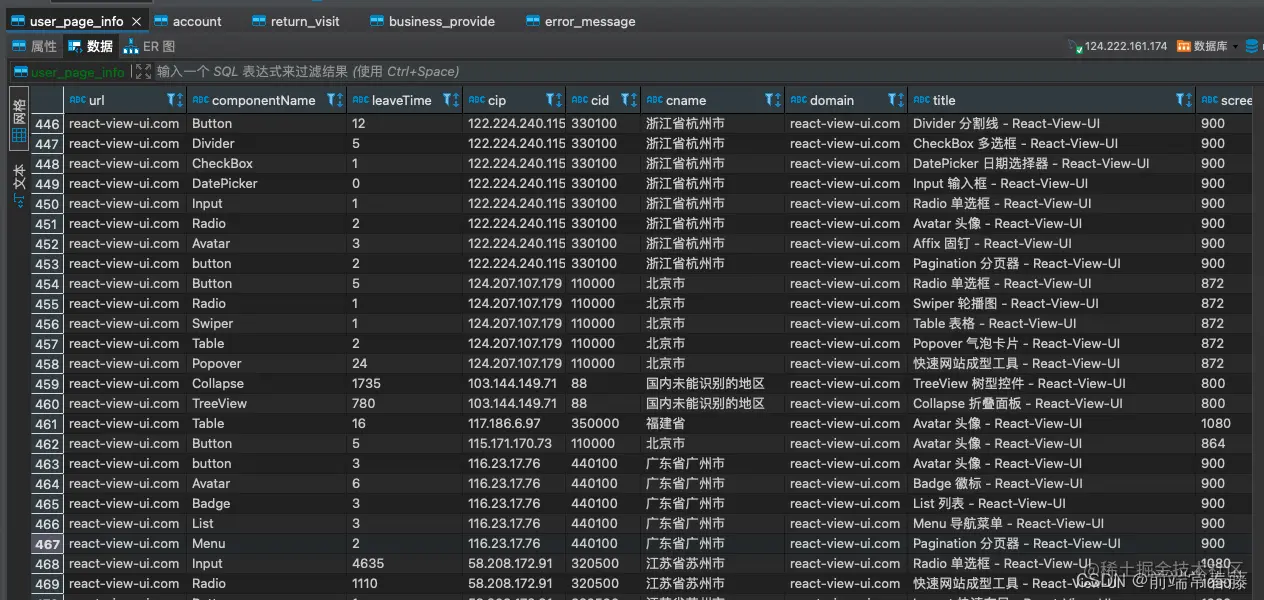The image size is (1264, 600).
Task: Click the filter/sort icon of componentName column
Action: (335, 100)
